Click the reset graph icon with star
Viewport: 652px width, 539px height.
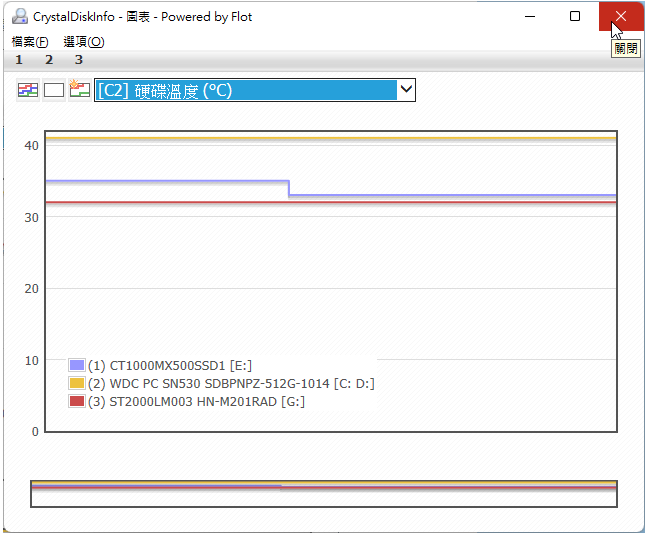pos(80,90)
